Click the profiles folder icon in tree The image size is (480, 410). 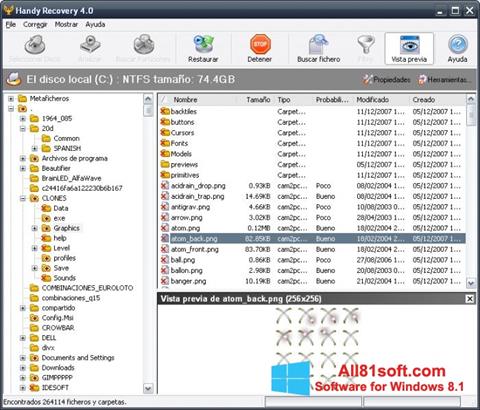(46, 258)
